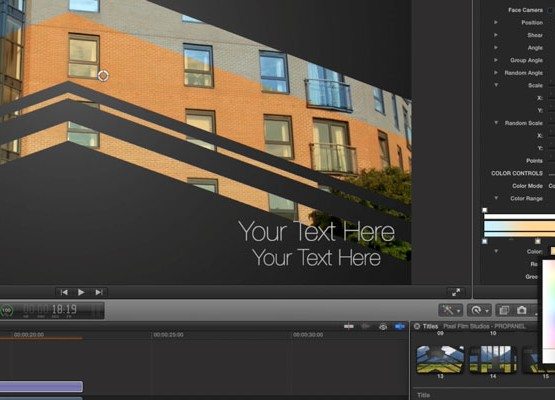Image resolution: width=555 pixels, height=400 pixels.
Task: Click the purple title clip in timeline
Action: pos(41,387)
